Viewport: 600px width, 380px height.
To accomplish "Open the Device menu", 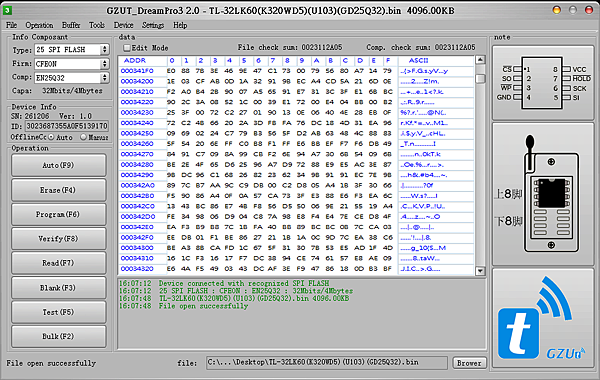I will [123, 25].
